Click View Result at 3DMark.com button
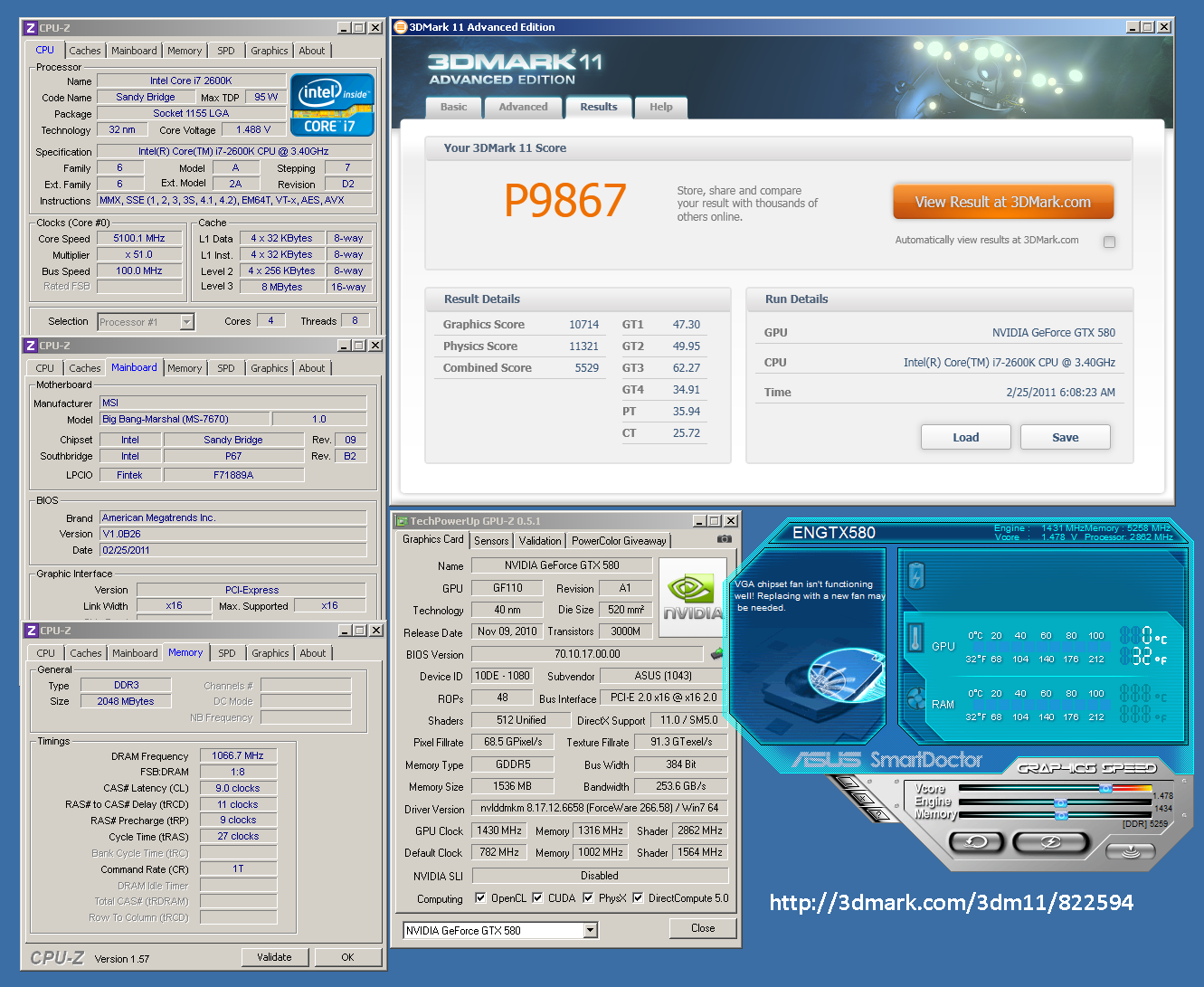 click(x=1003, y=202)
